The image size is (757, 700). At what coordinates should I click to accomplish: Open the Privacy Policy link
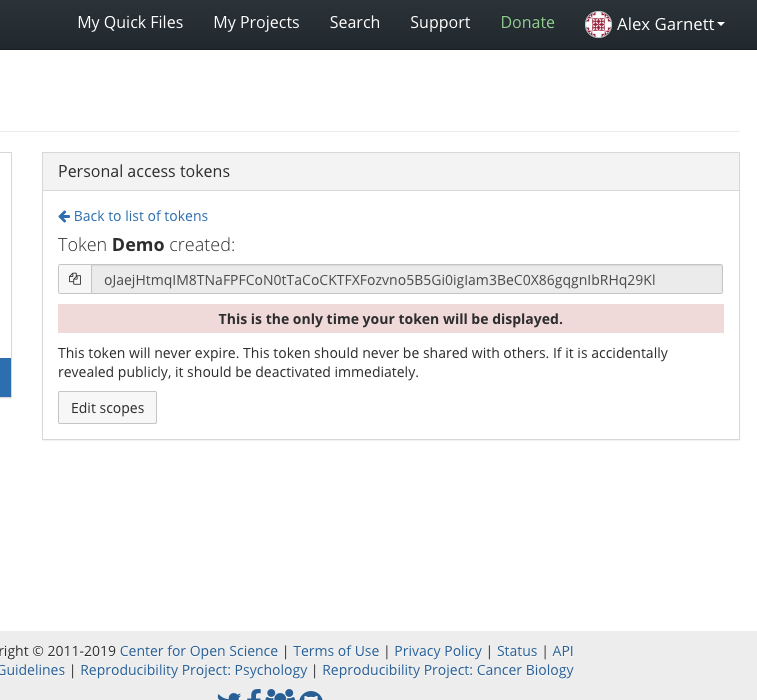click(x=438, y=651)
